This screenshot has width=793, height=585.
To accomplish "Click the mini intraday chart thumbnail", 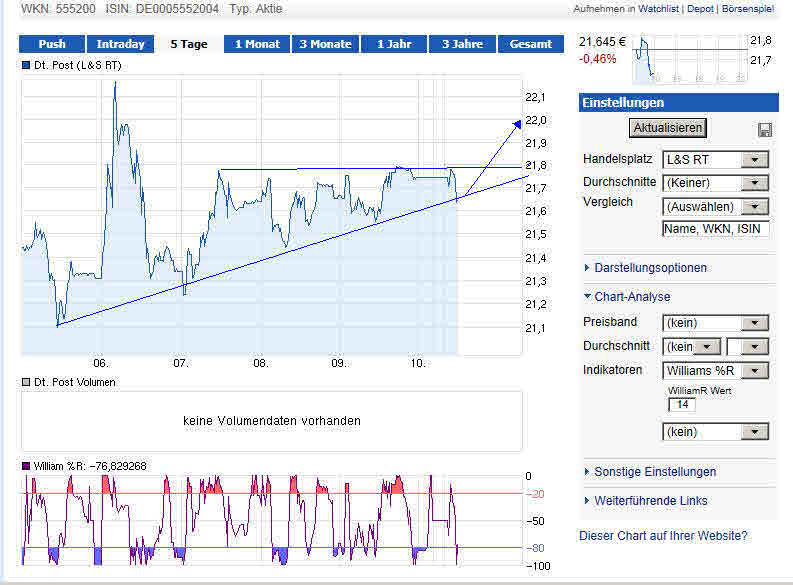I will point(690,59).
